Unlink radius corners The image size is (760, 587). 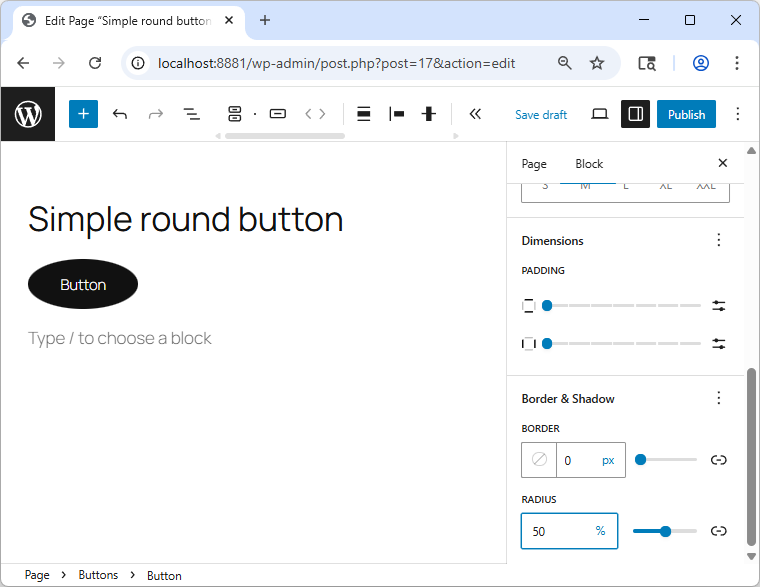[719, 531]
